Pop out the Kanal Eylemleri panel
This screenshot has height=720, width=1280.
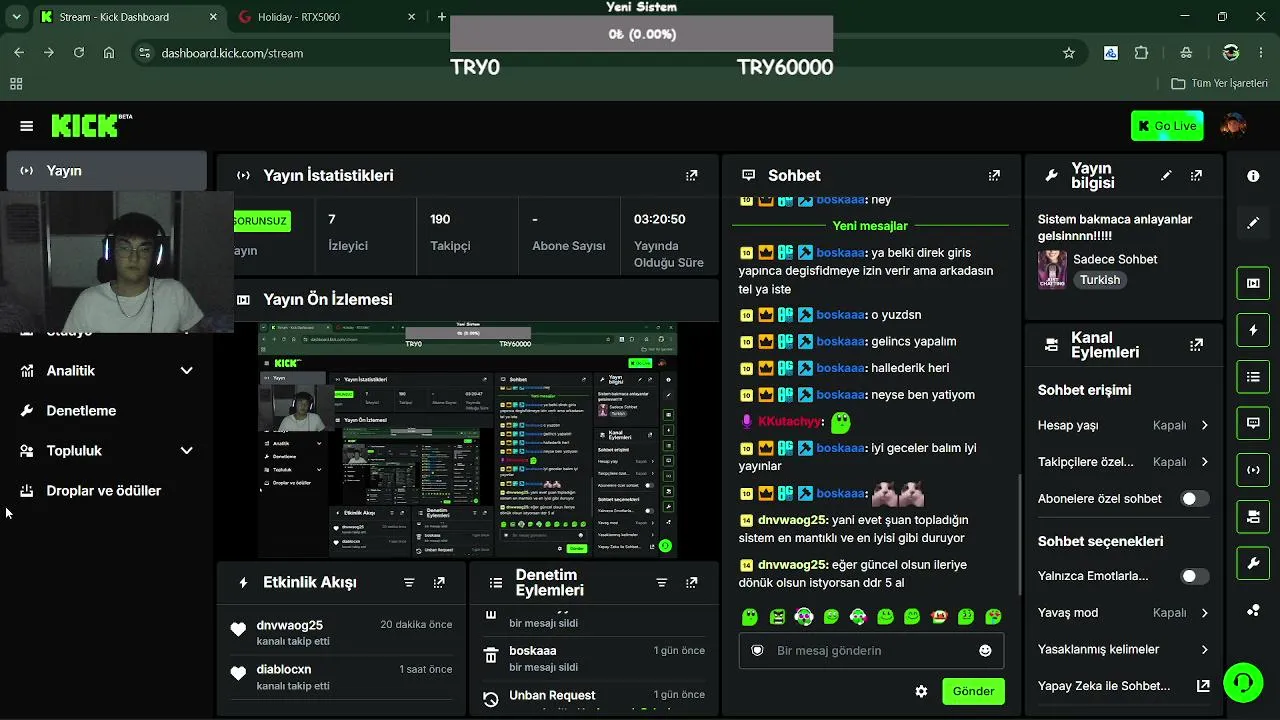1196,345
